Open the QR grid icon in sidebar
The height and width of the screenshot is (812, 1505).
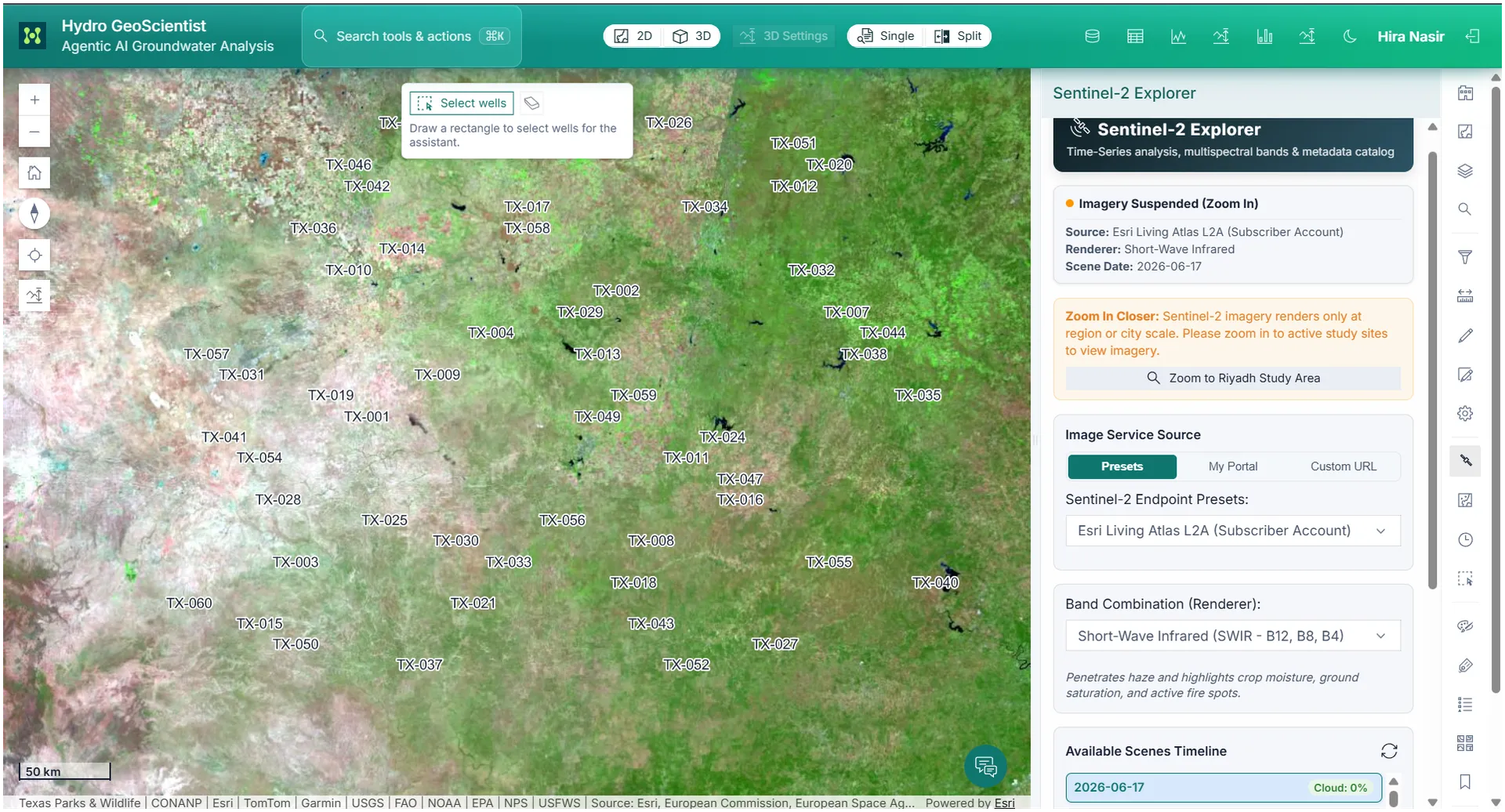(x=1465, y=743)
